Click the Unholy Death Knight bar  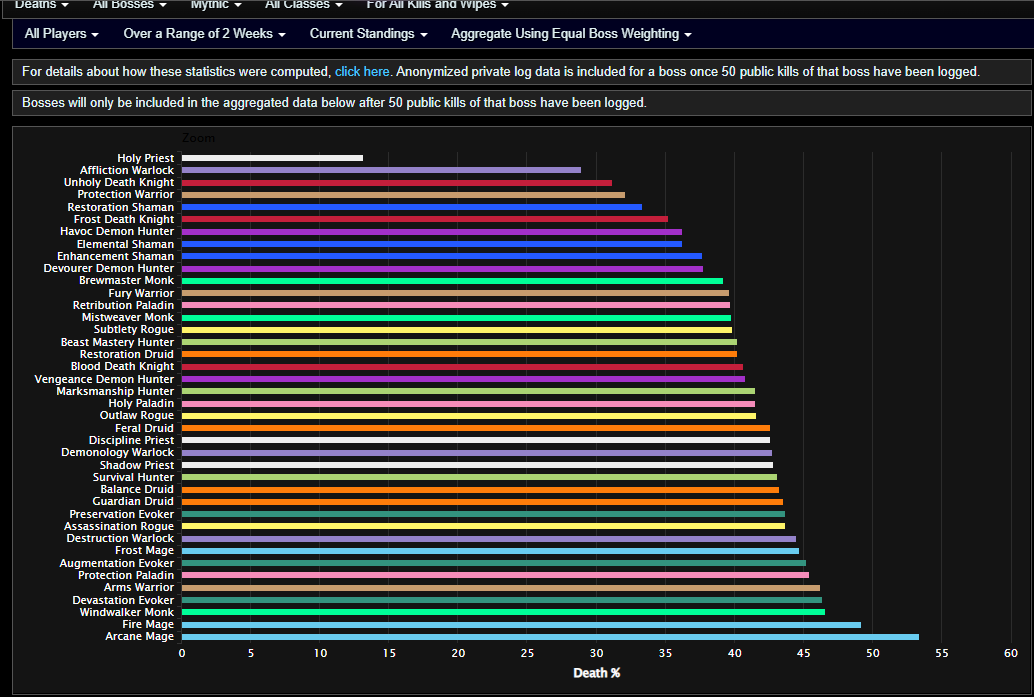coord(397,183)
